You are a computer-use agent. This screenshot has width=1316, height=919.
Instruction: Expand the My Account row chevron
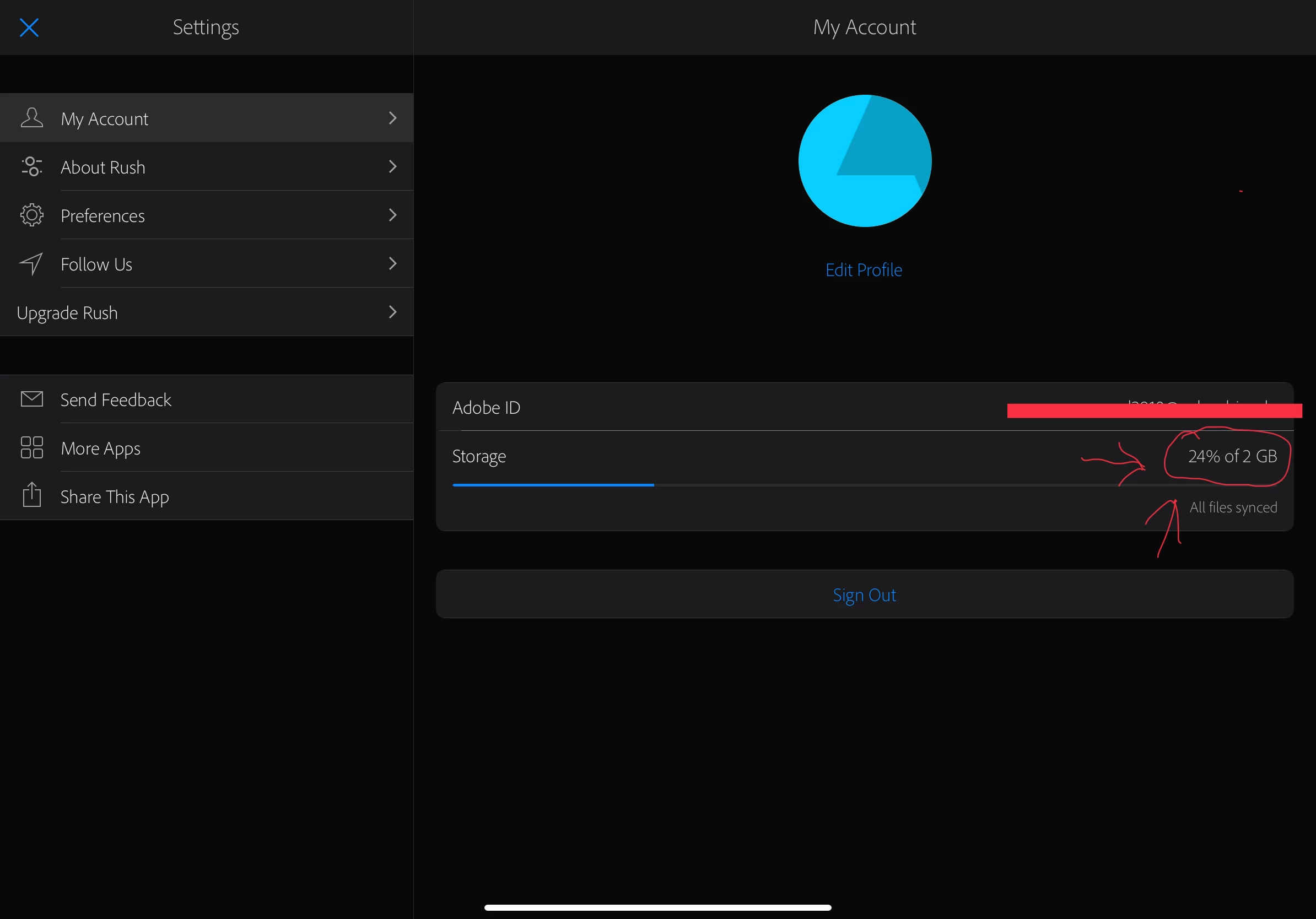(392, 118)
